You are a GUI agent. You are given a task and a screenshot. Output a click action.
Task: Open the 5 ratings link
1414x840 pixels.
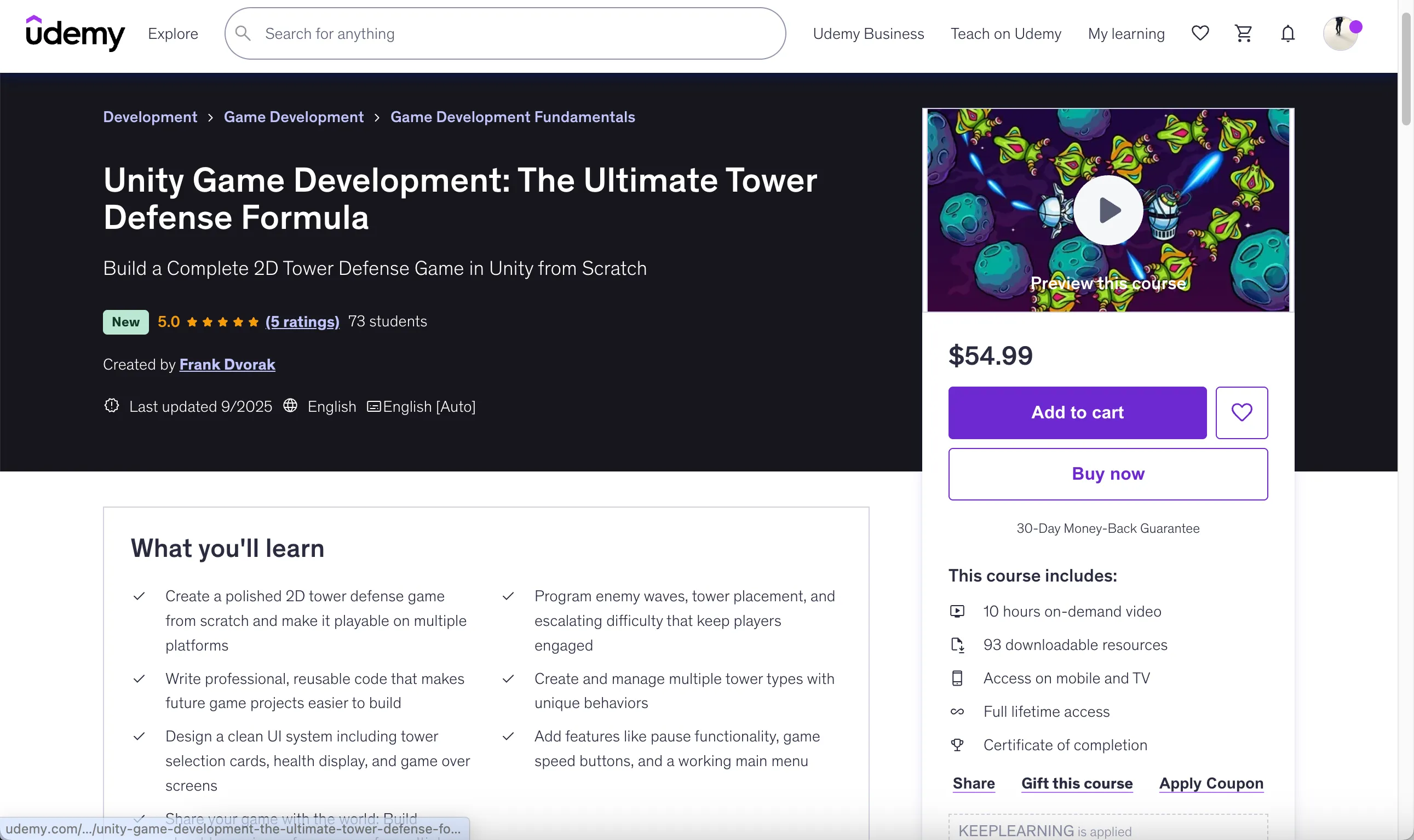coord(302,321)
